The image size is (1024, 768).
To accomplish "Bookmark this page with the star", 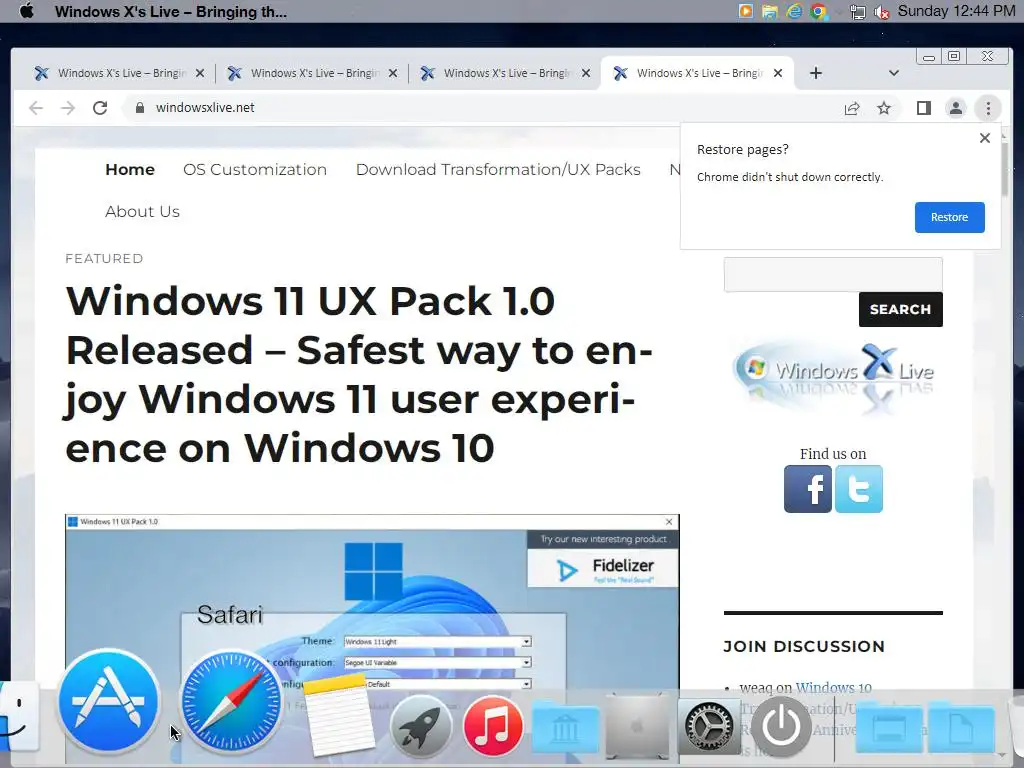I will coord(884,108).
